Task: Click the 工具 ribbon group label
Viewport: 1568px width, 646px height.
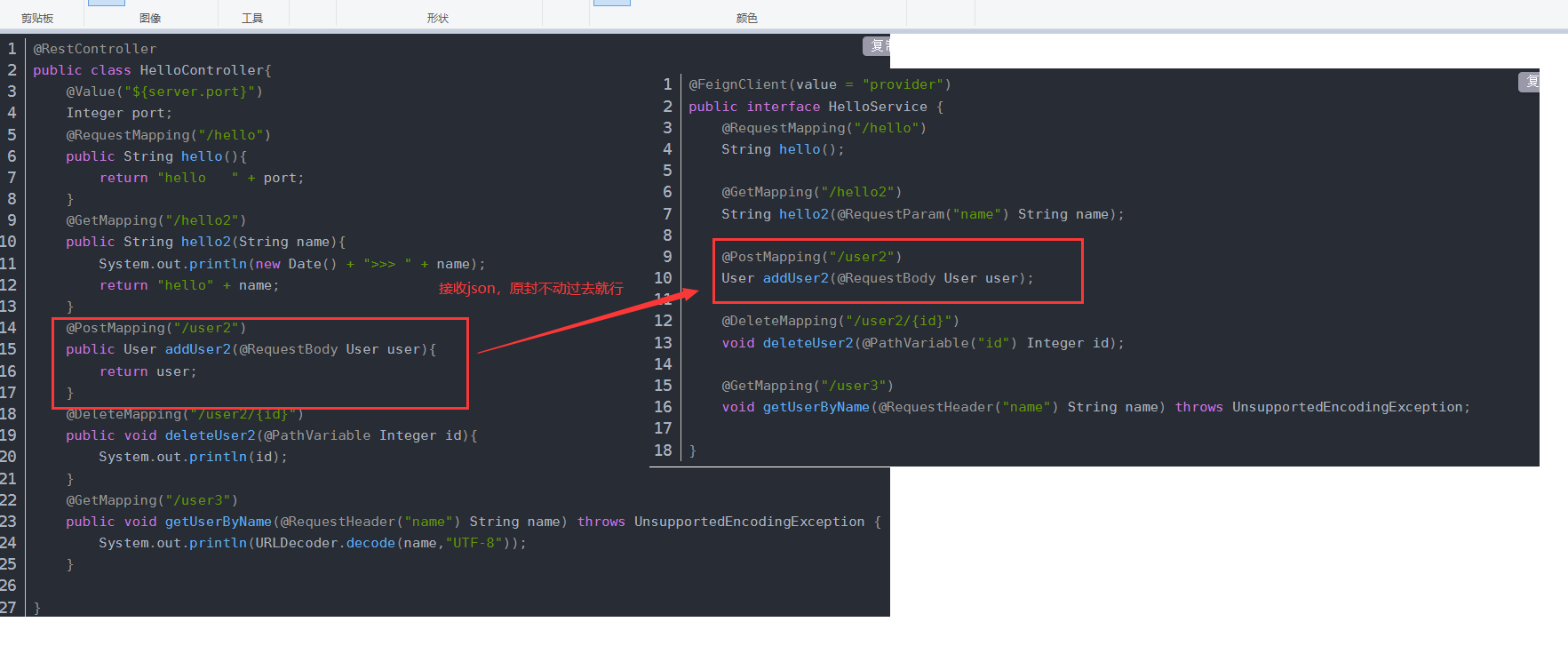Action: (252, 18)
